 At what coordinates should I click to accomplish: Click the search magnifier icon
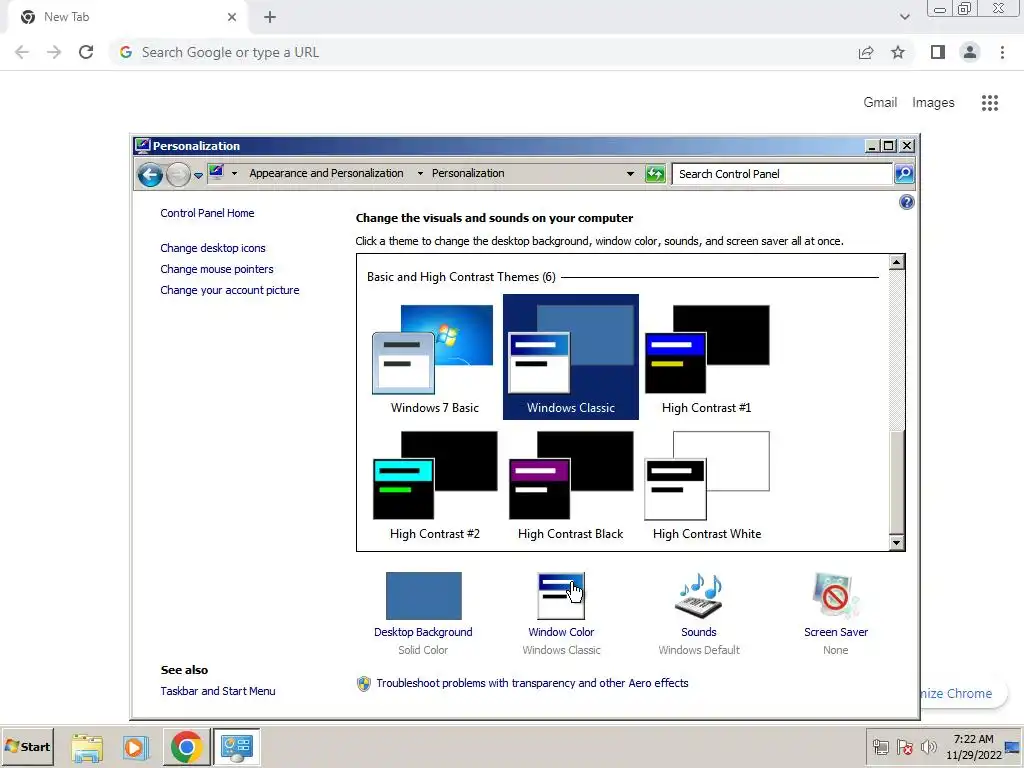point(904,174)
